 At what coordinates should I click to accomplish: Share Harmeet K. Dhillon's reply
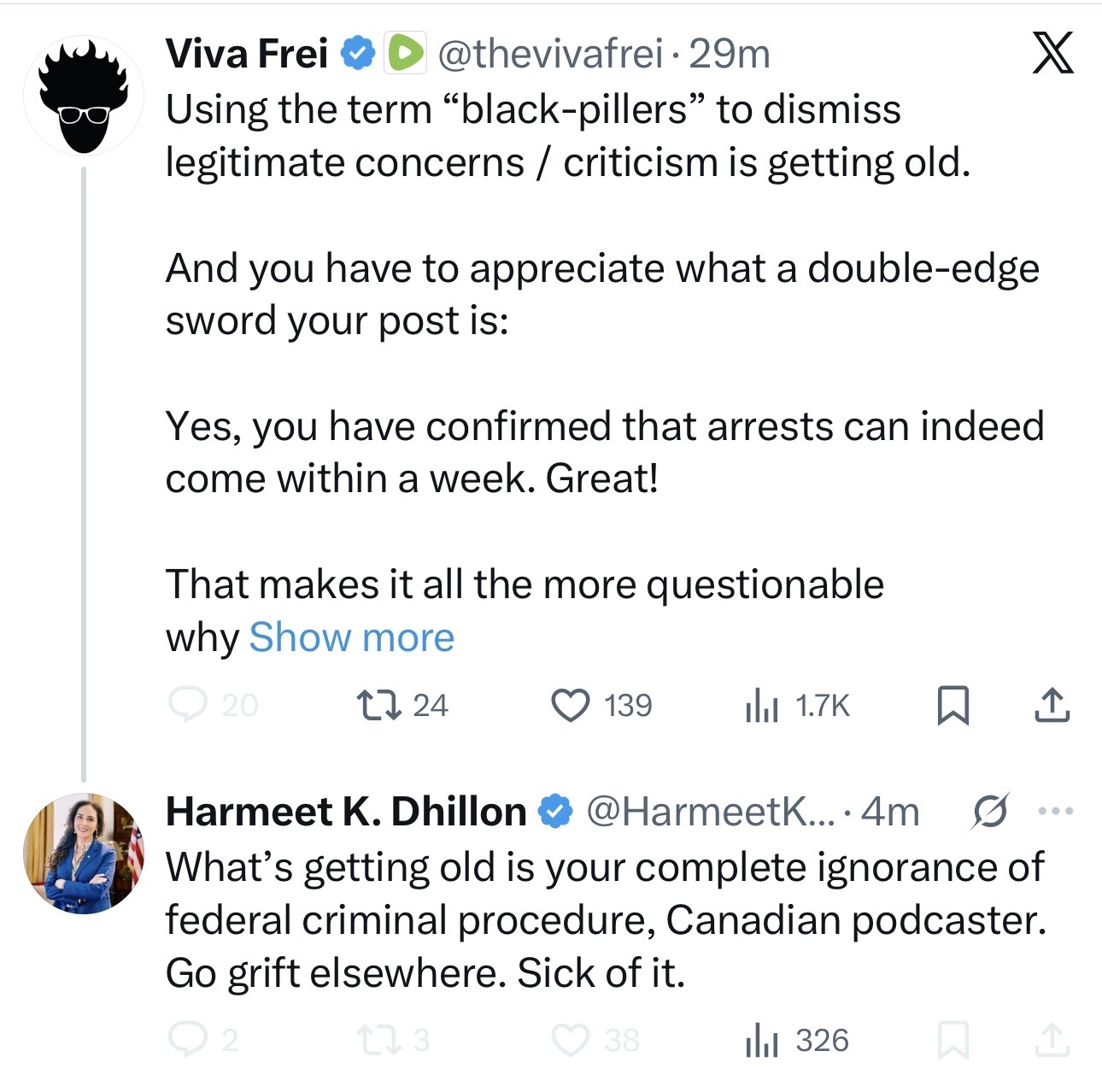coord(1052,1040)
